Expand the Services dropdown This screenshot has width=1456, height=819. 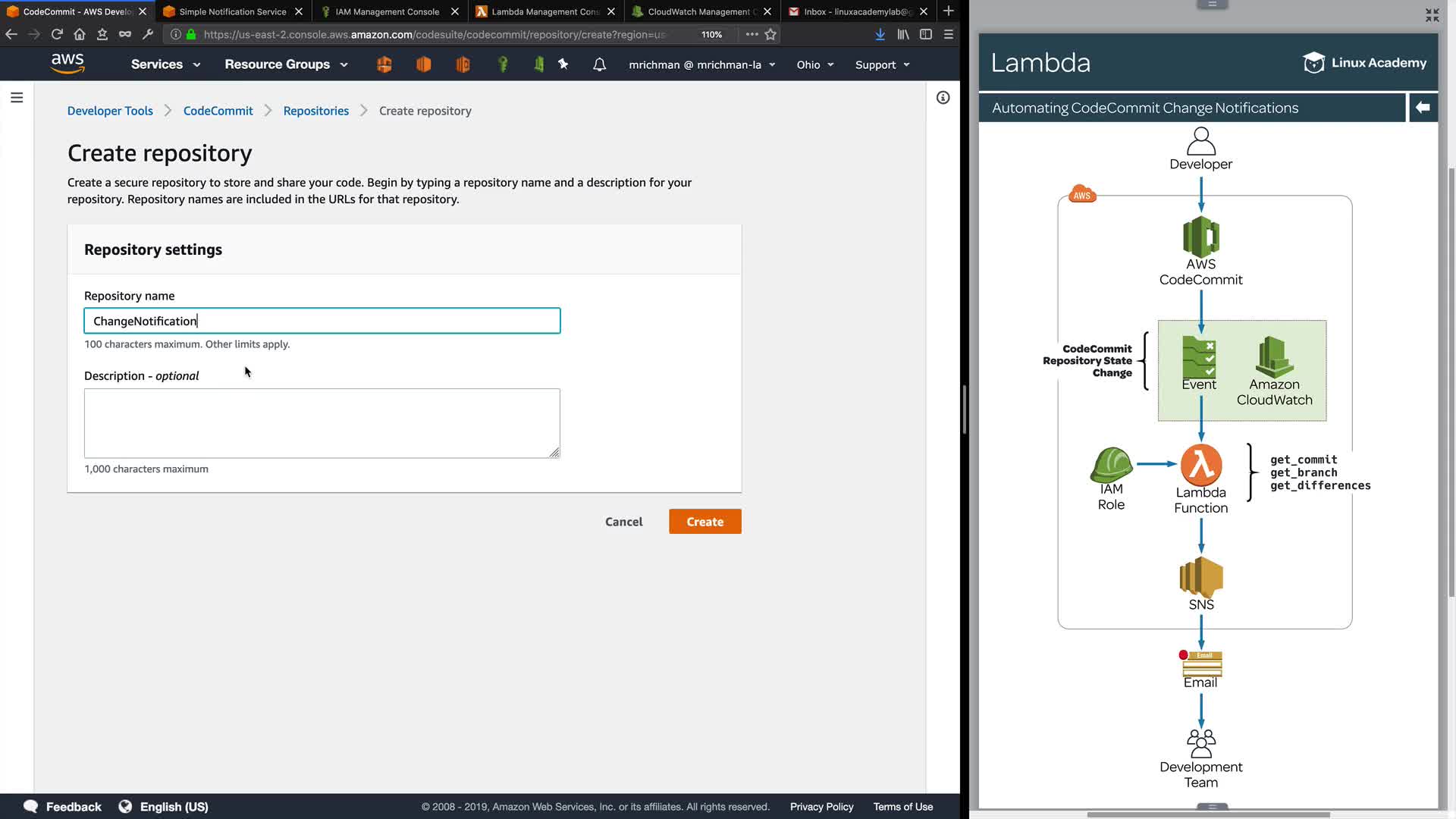pyautogui.click(x=165, y=64)
